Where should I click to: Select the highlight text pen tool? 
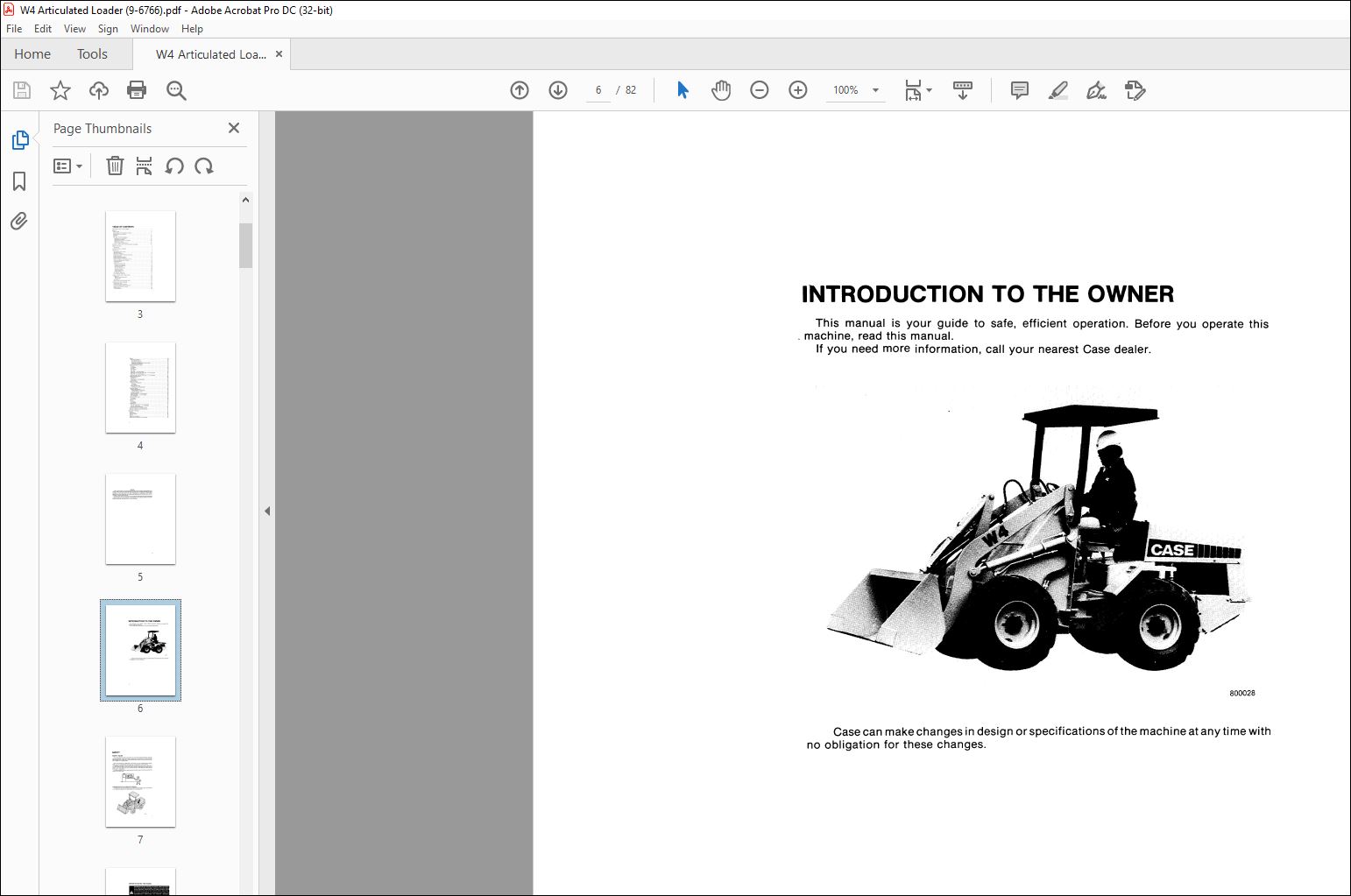click(x=1057, y=90)
